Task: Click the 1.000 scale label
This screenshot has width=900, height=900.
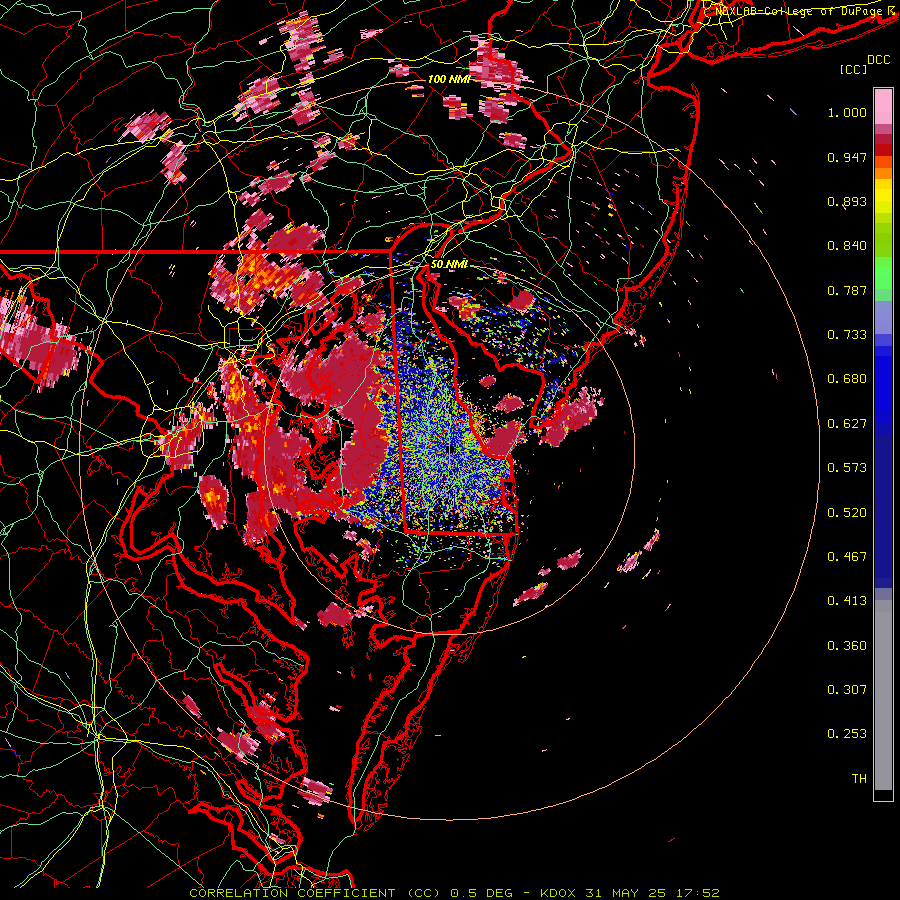Action: 847,112
